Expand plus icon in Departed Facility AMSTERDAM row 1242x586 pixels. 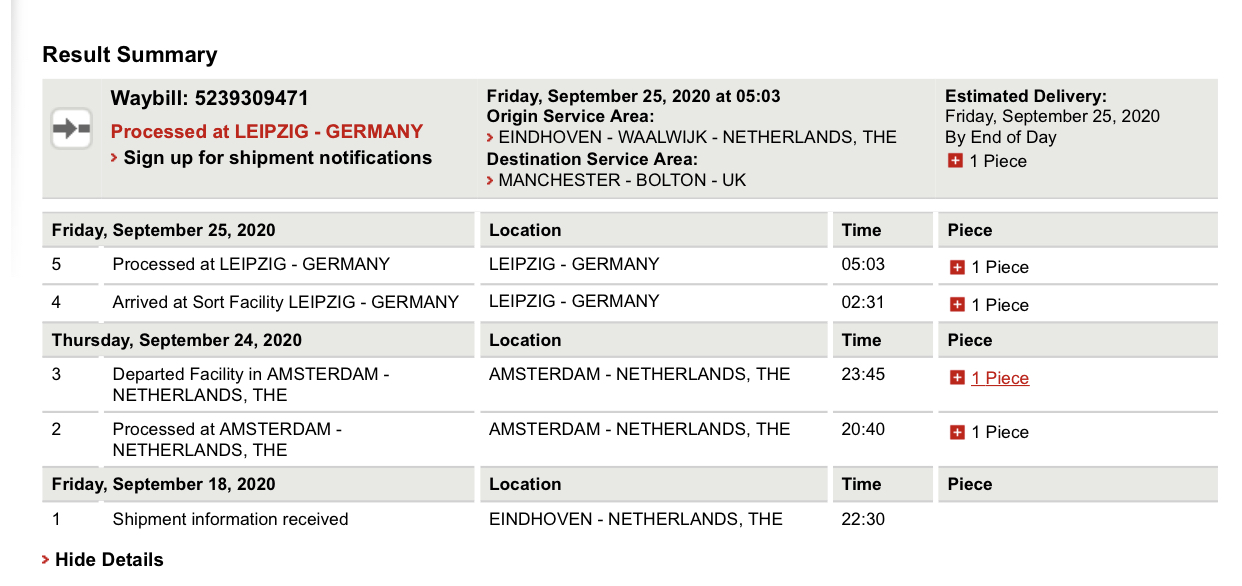(x=957, y=378)
